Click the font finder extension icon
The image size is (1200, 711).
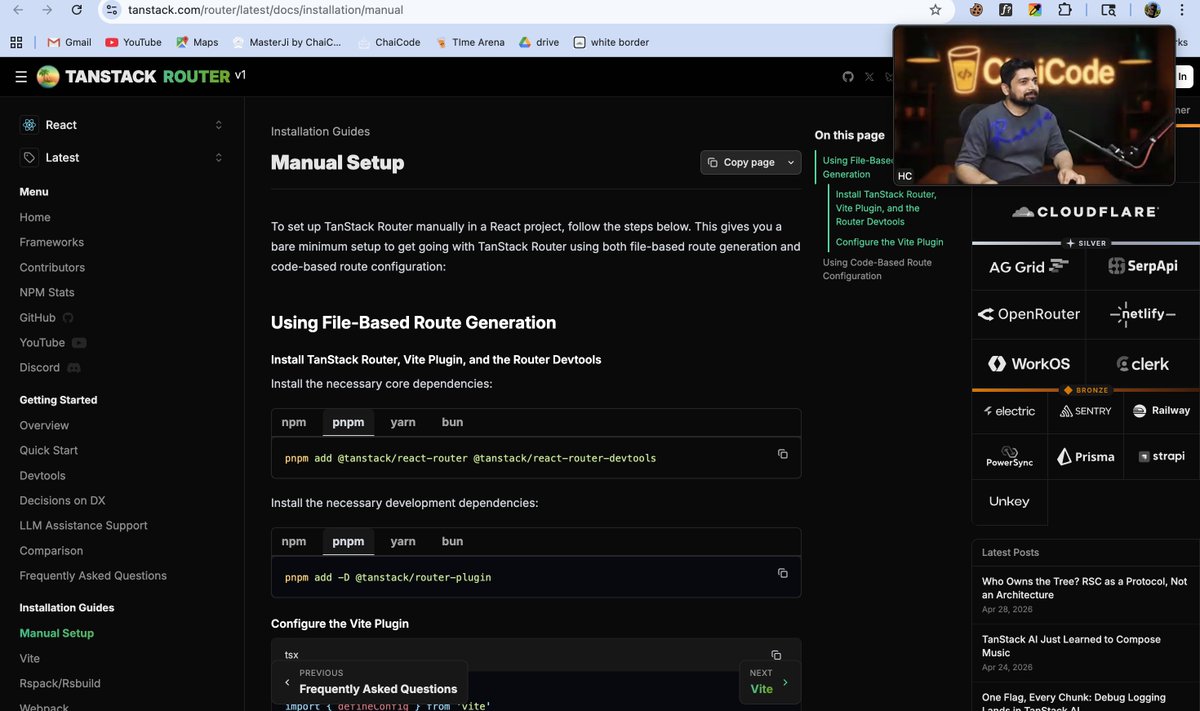1006,10
